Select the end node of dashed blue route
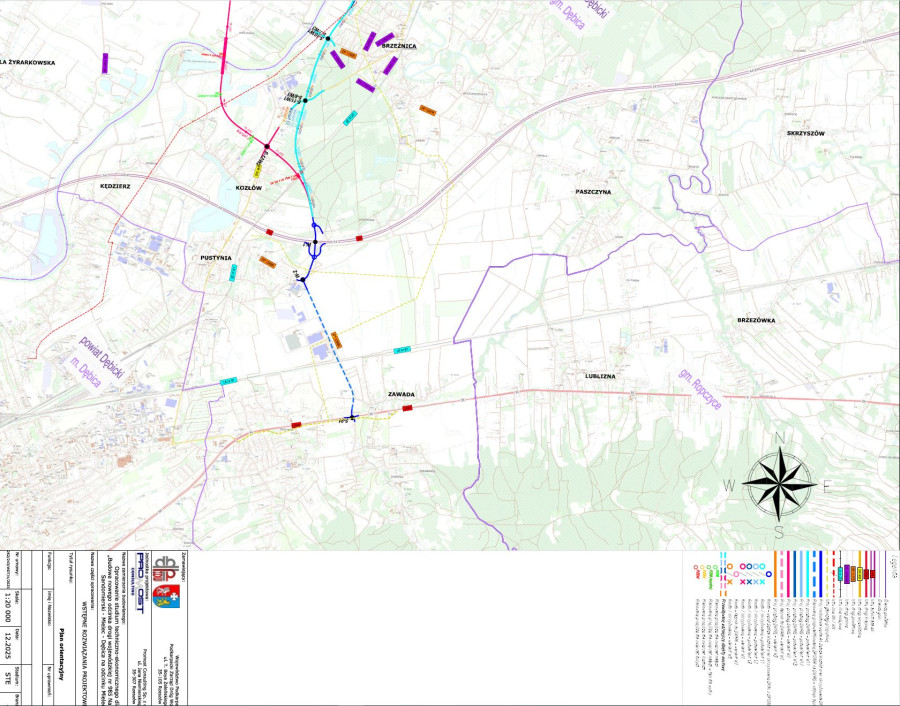The height and width of the screenshot is (706, 900). coord(352,418)
